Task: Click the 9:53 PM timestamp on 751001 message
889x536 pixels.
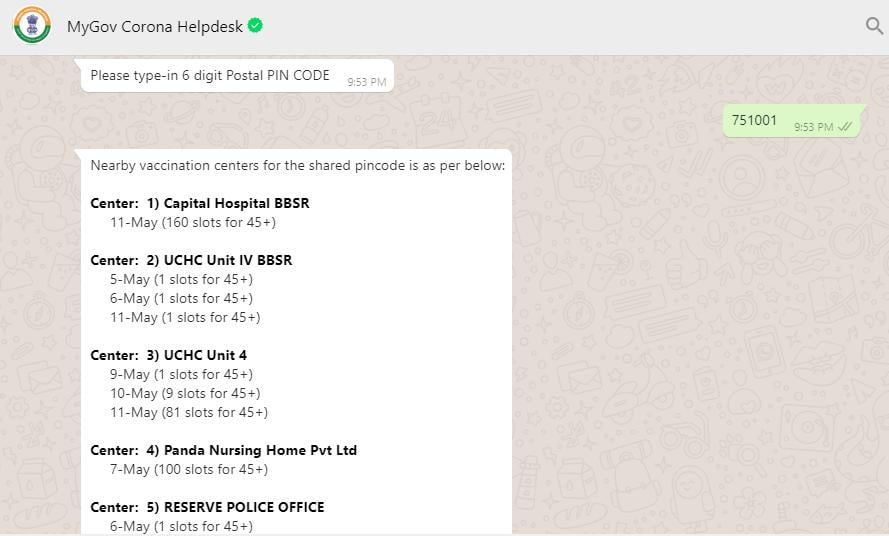Action: [814, 127]
